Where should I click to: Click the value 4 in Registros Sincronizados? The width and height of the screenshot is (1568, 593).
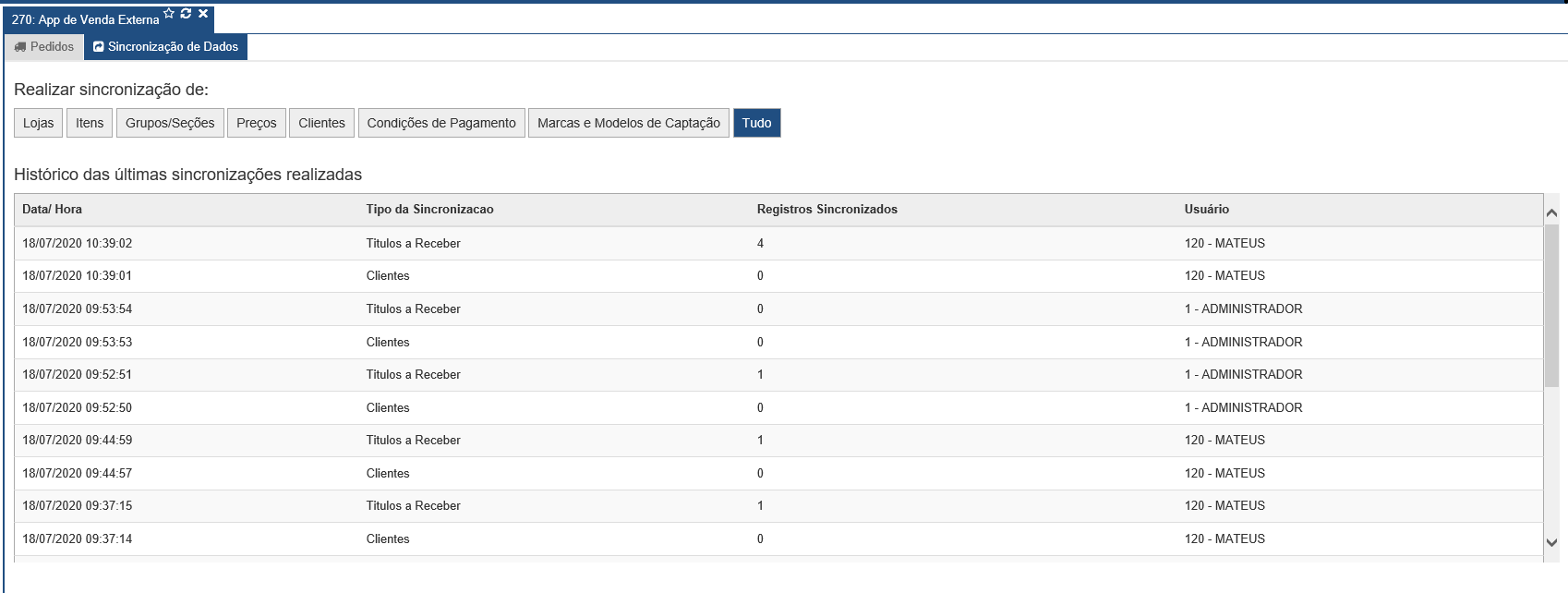tap(760, 244)
